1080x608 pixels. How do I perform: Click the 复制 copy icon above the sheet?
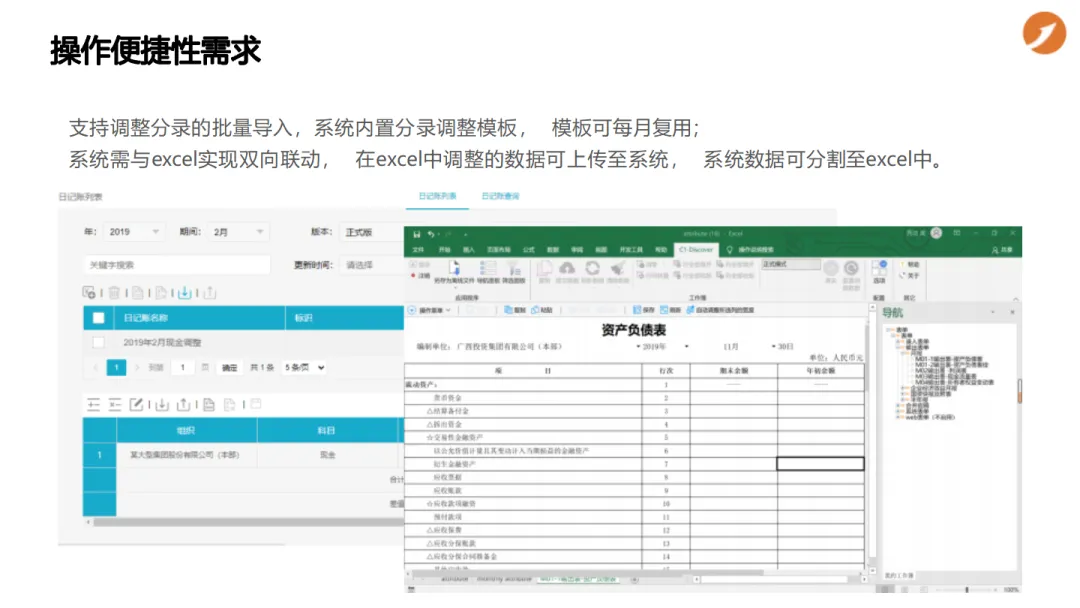(x=515, y=311)
